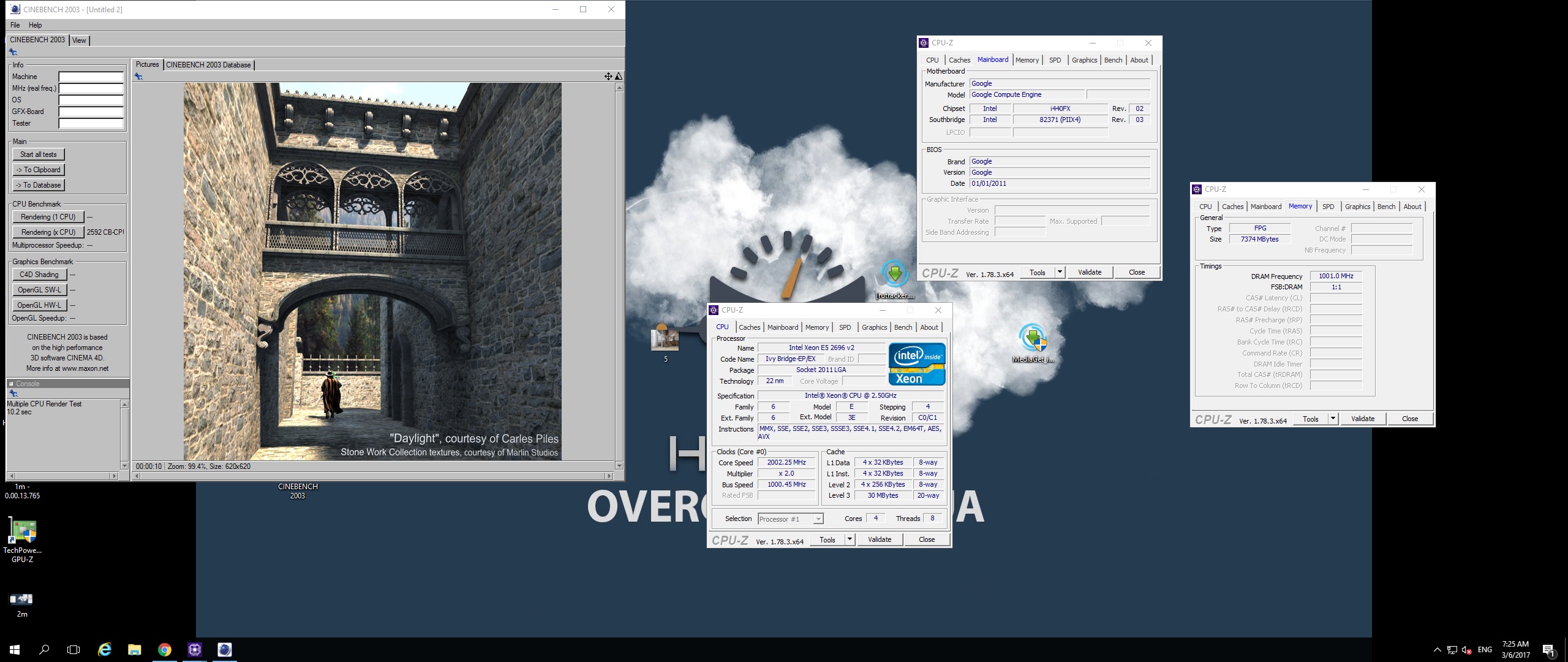Select the 2m desktop icon
Viewport: 1568px width, 662px height.
coord(22,604)
